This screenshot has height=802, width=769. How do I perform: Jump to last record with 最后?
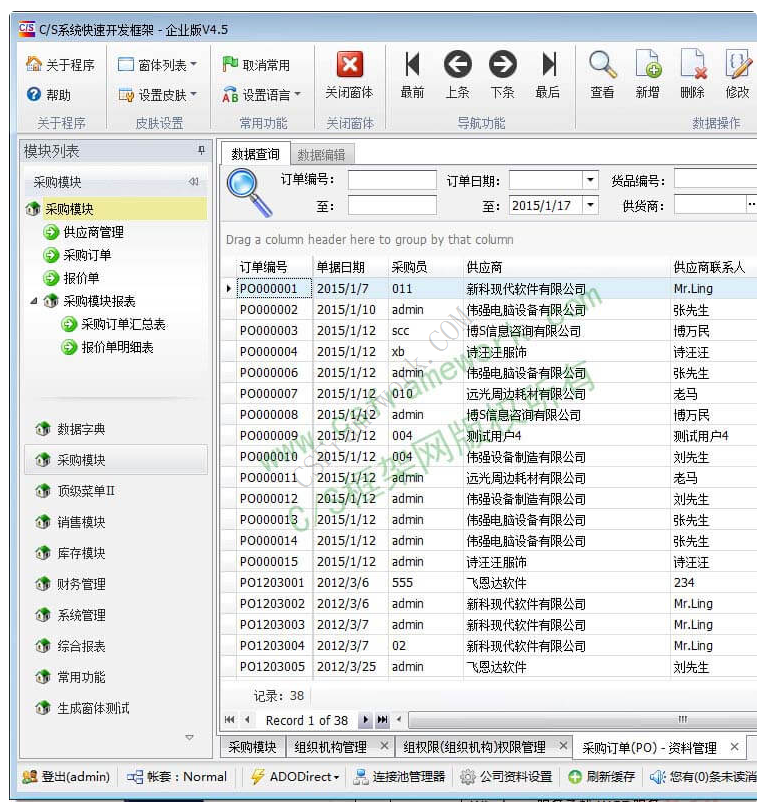pos(547,75)
